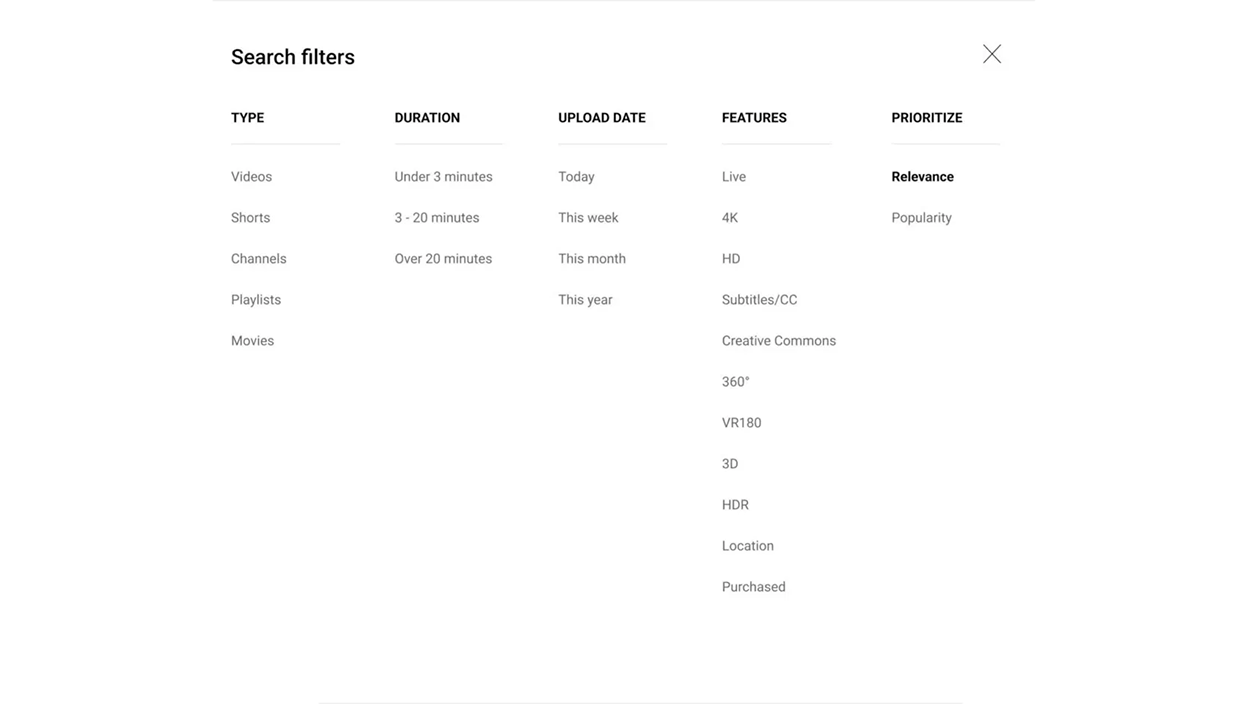The height and width of the screenshot is (704, 1252).
Task: Show videos uploaded today
Action: 576,175
